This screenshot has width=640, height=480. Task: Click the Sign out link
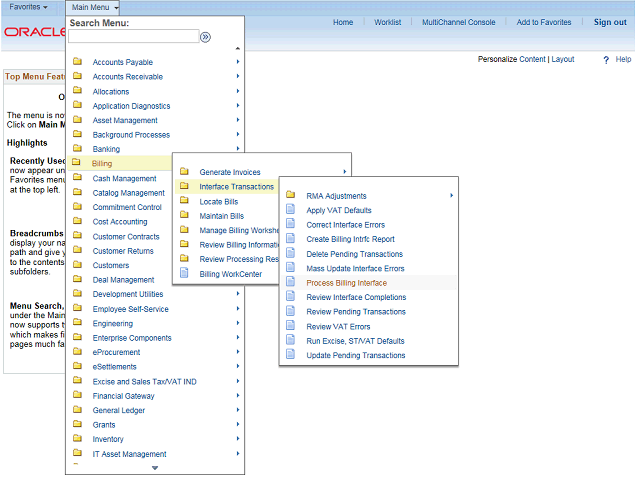coord(610,22)
